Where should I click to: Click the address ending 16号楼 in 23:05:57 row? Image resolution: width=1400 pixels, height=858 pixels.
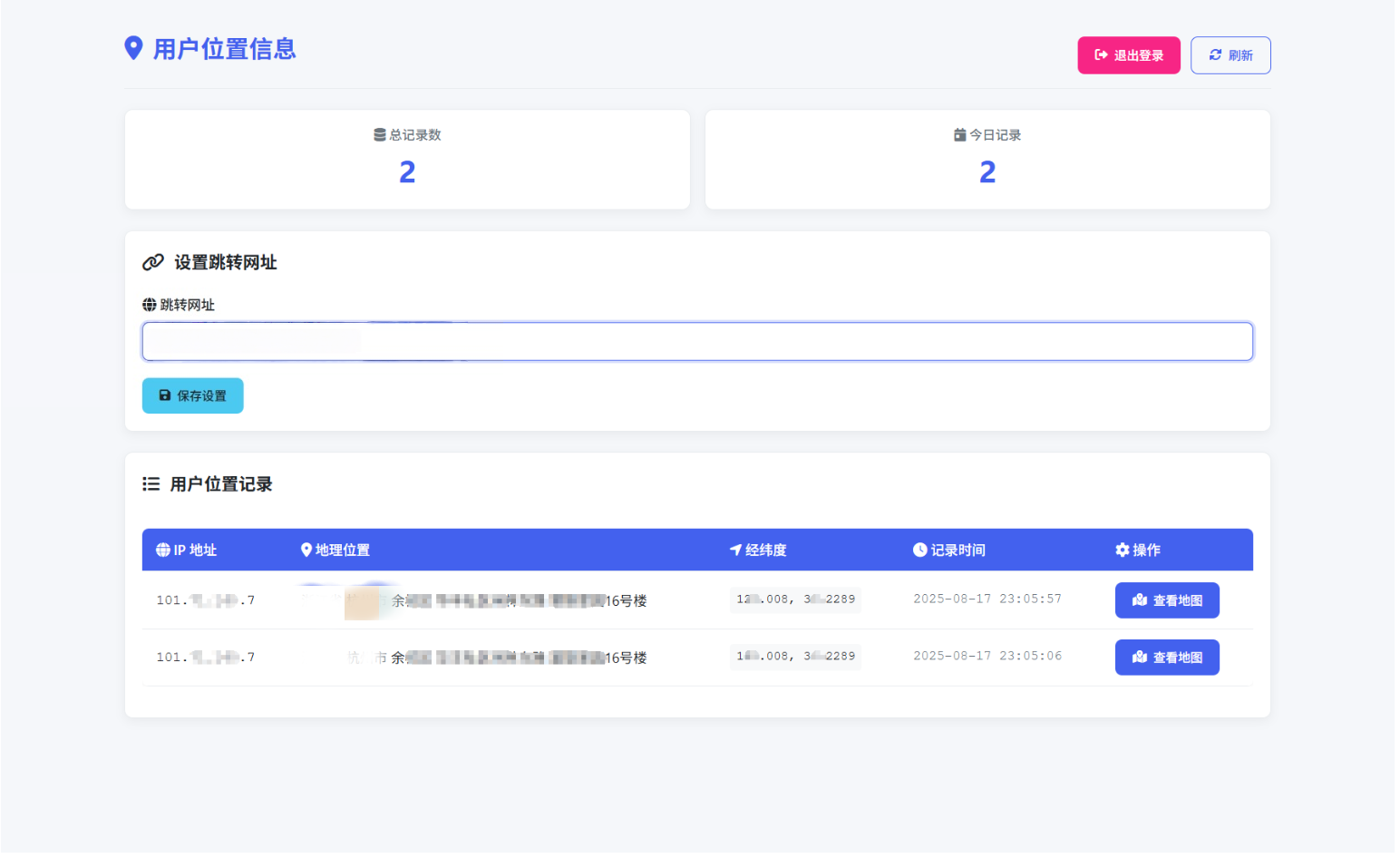coord(474,600)
